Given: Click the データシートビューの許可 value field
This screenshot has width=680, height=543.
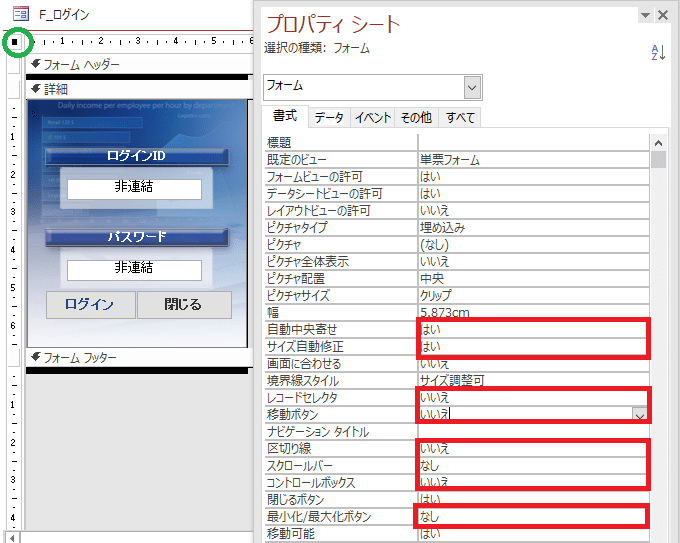Looking at the screenshot, I should pyautogui.click(x=533, y=194).
